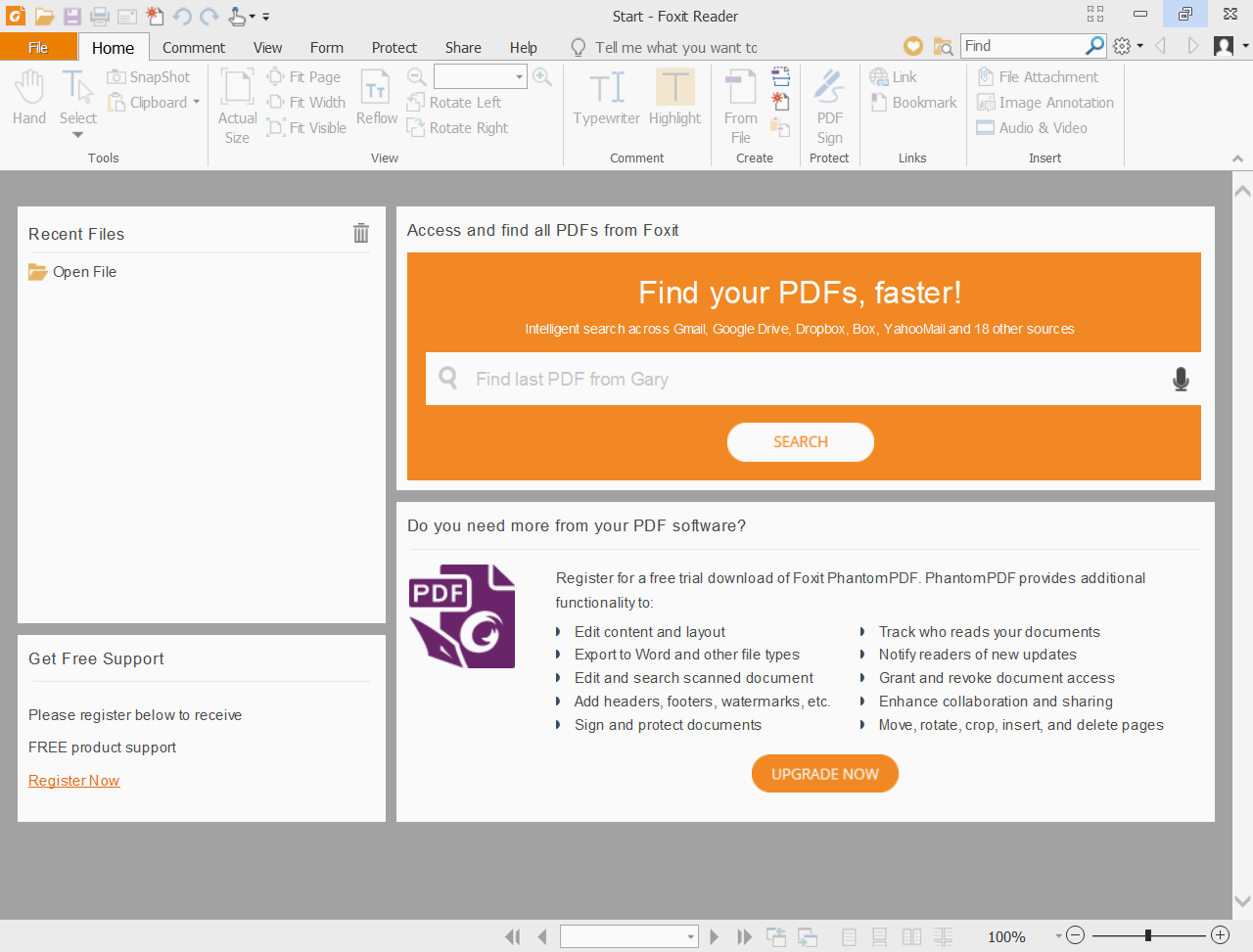Screen dimensions: 1253x952
Task: Insert a Link from the Links group
Action: click(894, 77)
